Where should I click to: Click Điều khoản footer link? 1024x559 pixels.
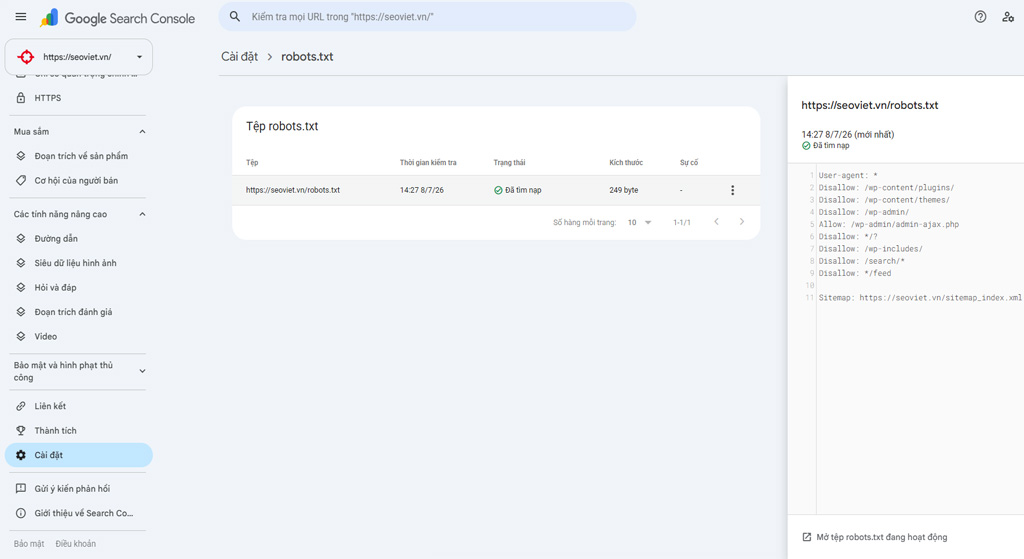point(76,543)
